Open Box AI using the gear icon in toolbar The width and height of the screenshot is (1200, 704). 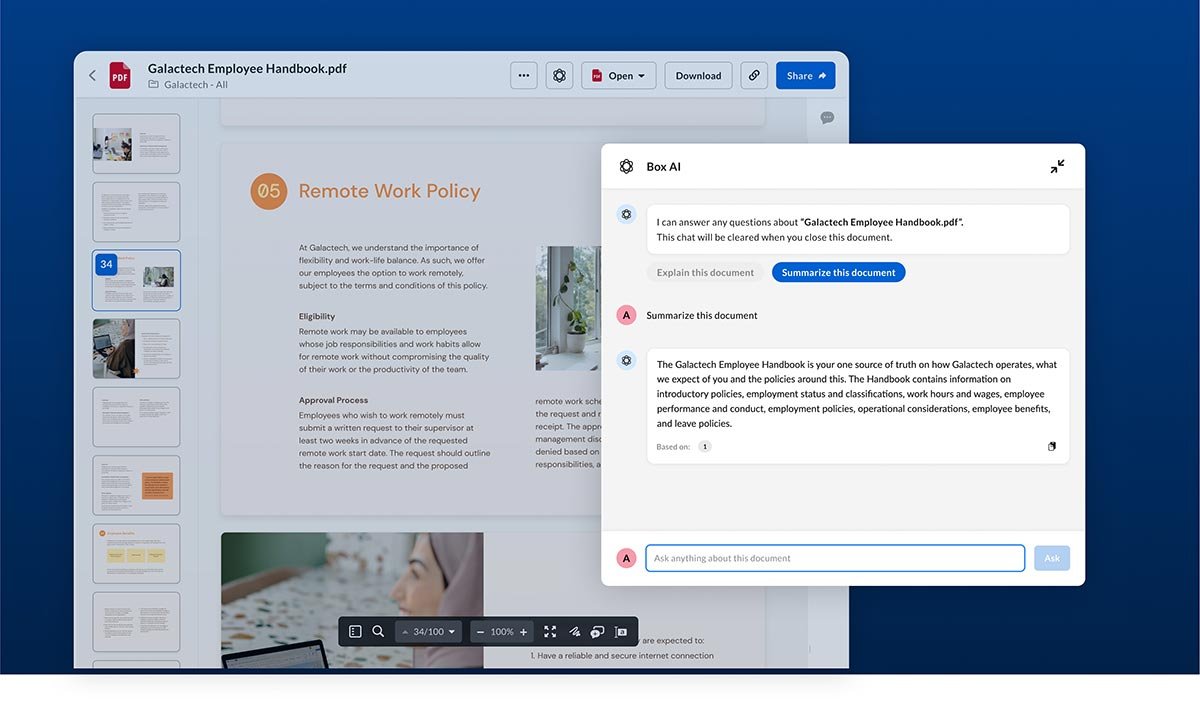click(x=559, y=75)
